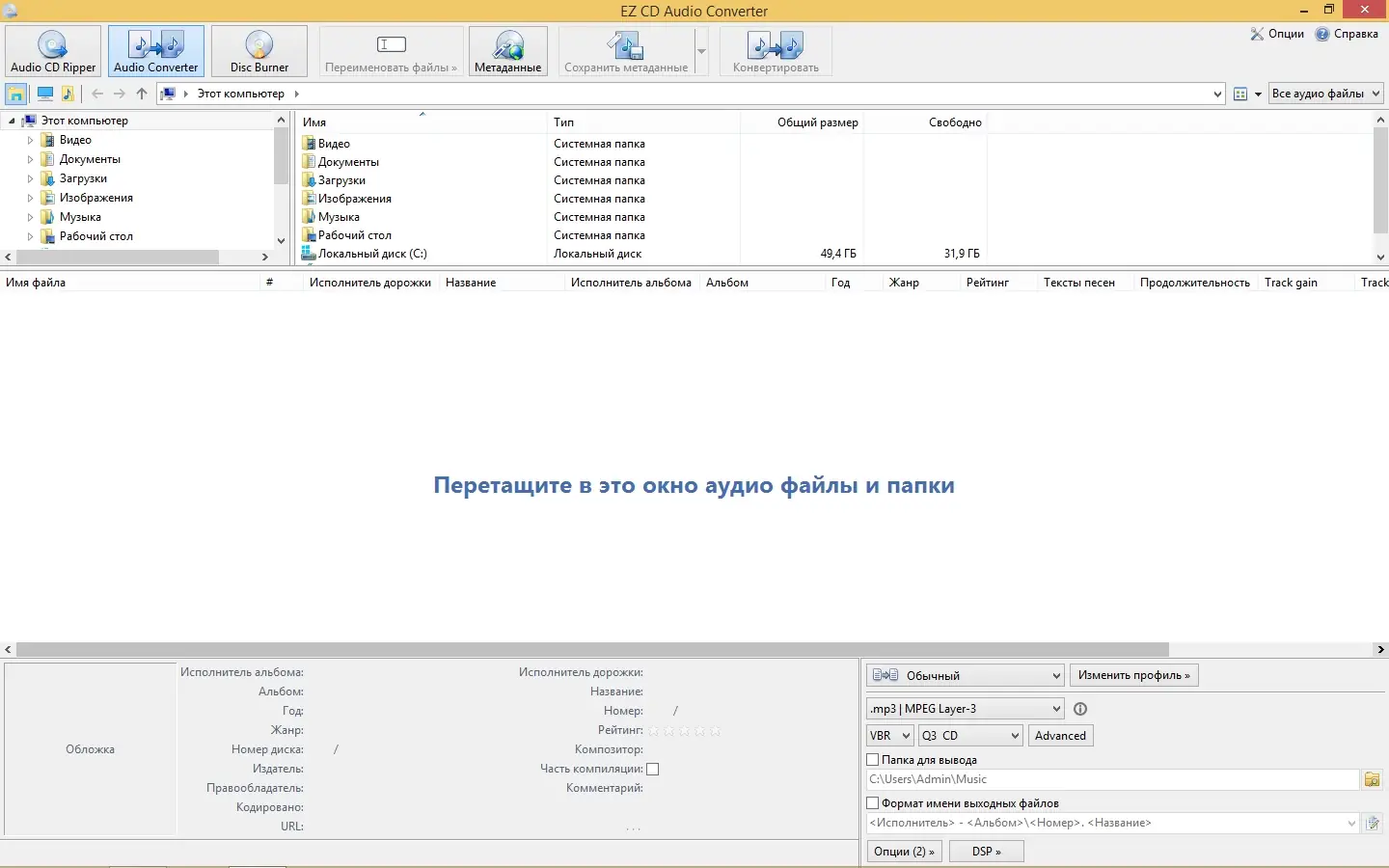Click the Изменить профиль button
The height and width of the screenshot is (868, 1389).
tap(1133, 675)
